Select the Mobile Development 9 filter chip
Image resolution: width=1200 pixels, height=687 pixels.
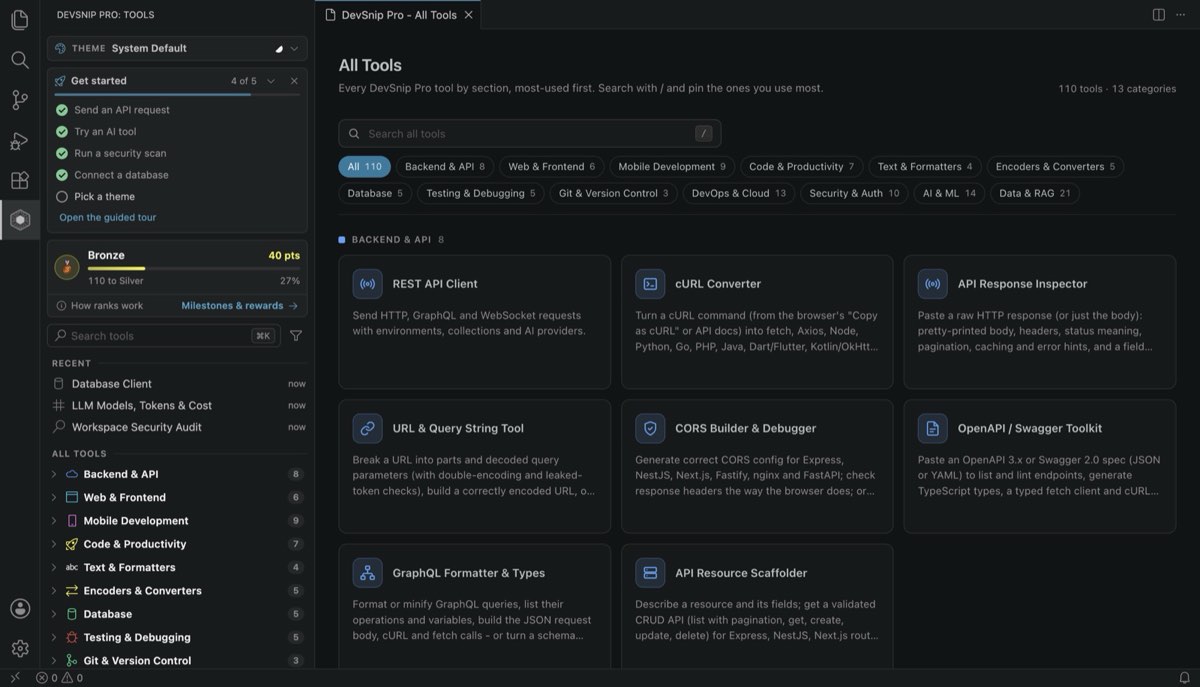click(x=672, y=167)
